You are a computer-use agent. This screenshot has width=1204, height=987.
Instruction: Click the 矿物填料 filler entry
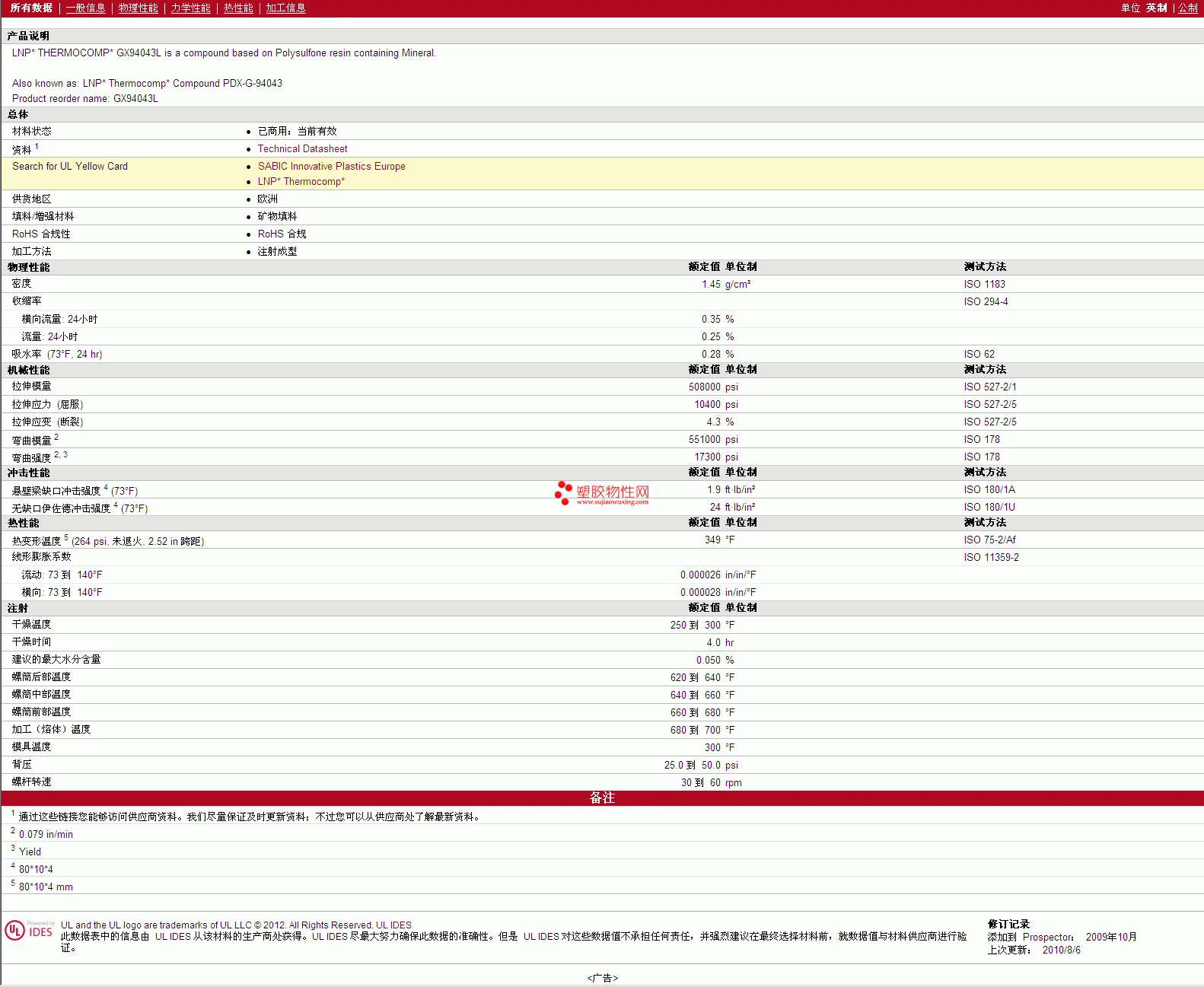277,217
